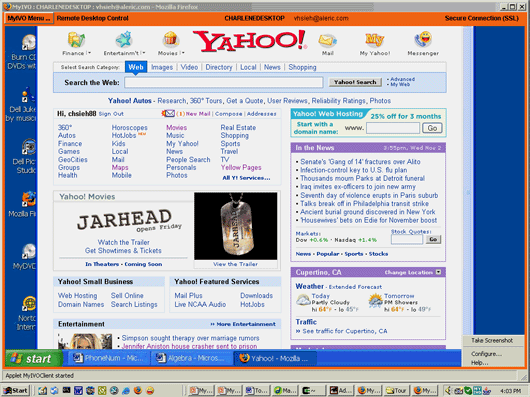530x397 pixels.
Task: Switch to Yahoo! - Mozilla taskbar window
Action: 274,358
